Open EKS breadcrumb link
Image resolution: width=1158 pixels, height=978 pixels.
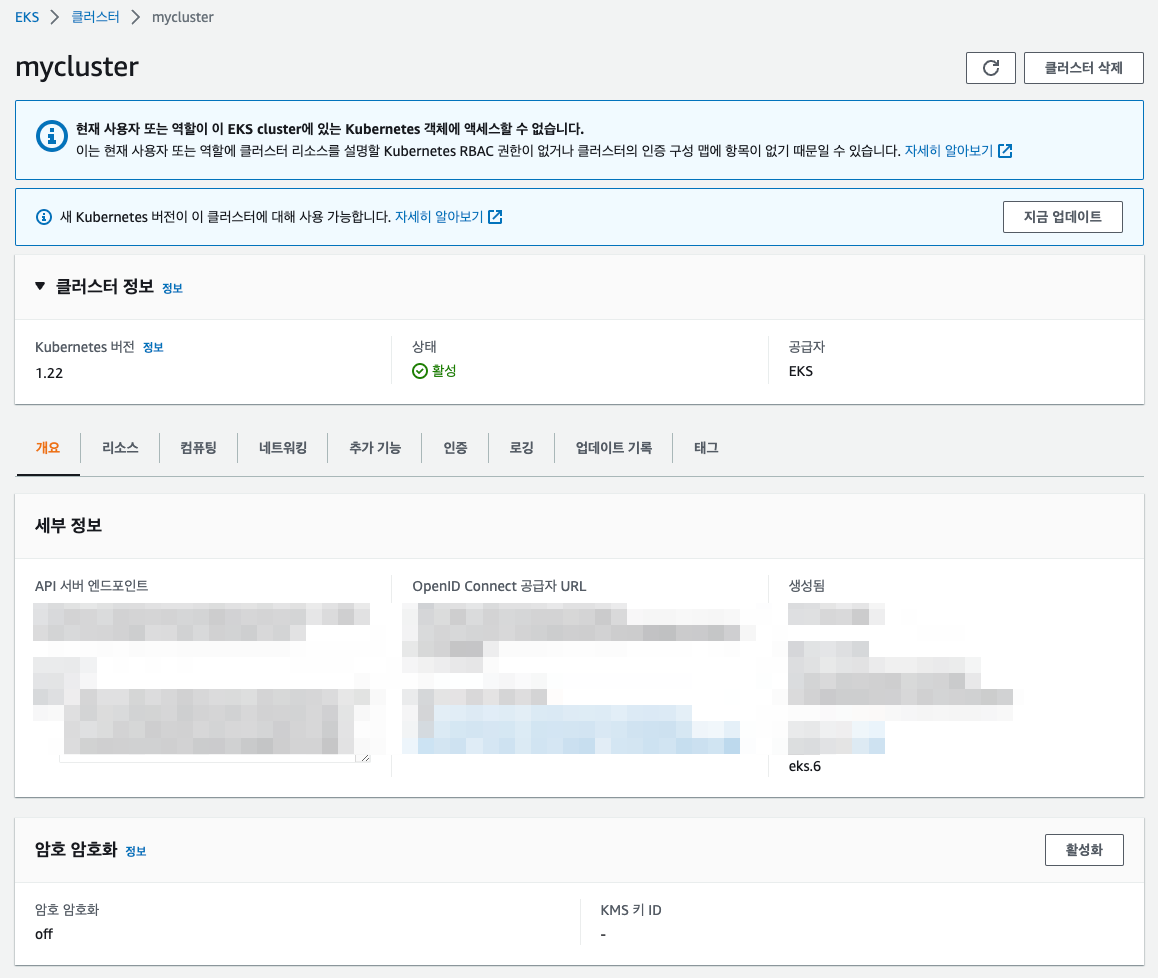27,17
